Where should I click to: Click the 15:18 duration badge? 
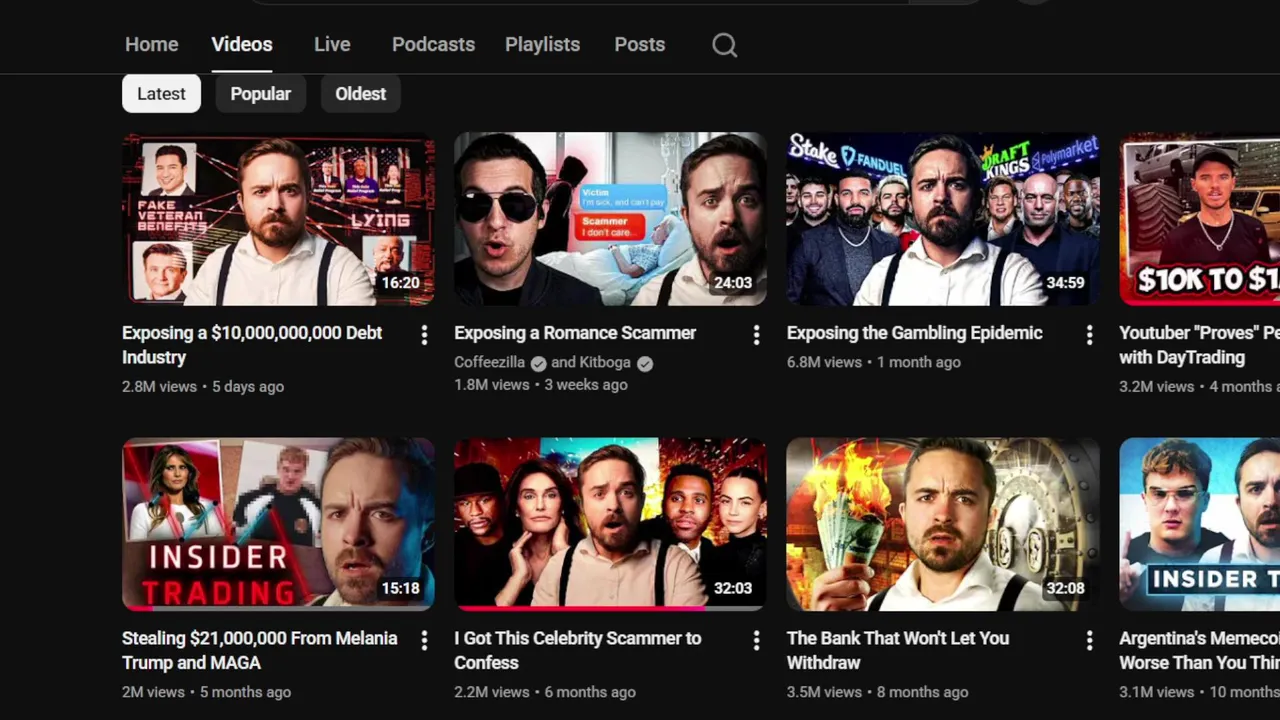click(400, 588)
